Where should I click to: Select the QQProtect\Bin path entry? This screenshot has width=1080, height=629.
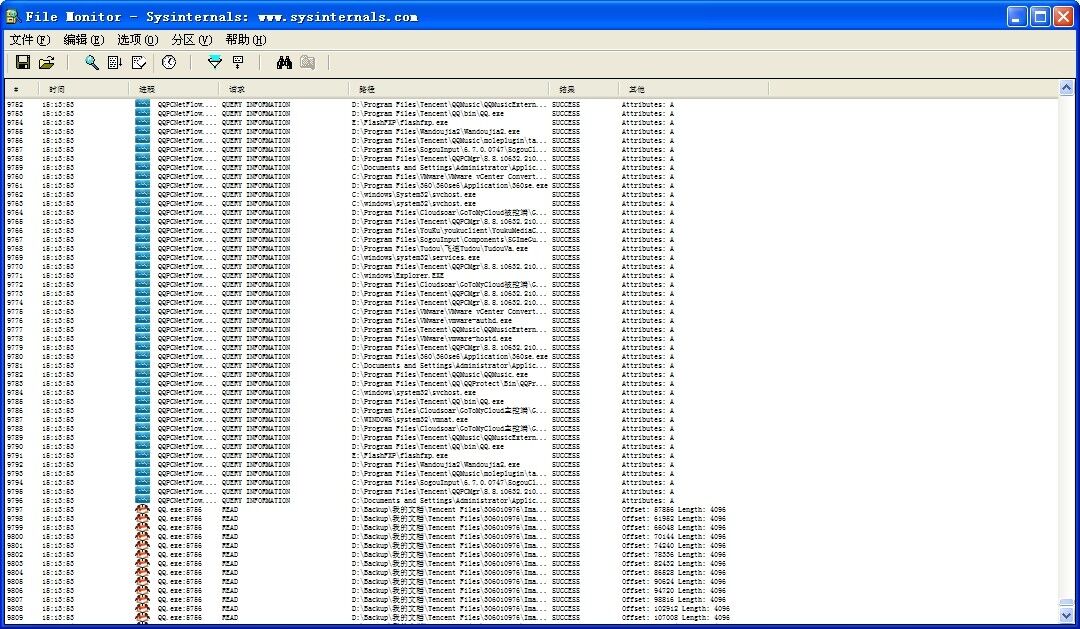tap(448, 384)
